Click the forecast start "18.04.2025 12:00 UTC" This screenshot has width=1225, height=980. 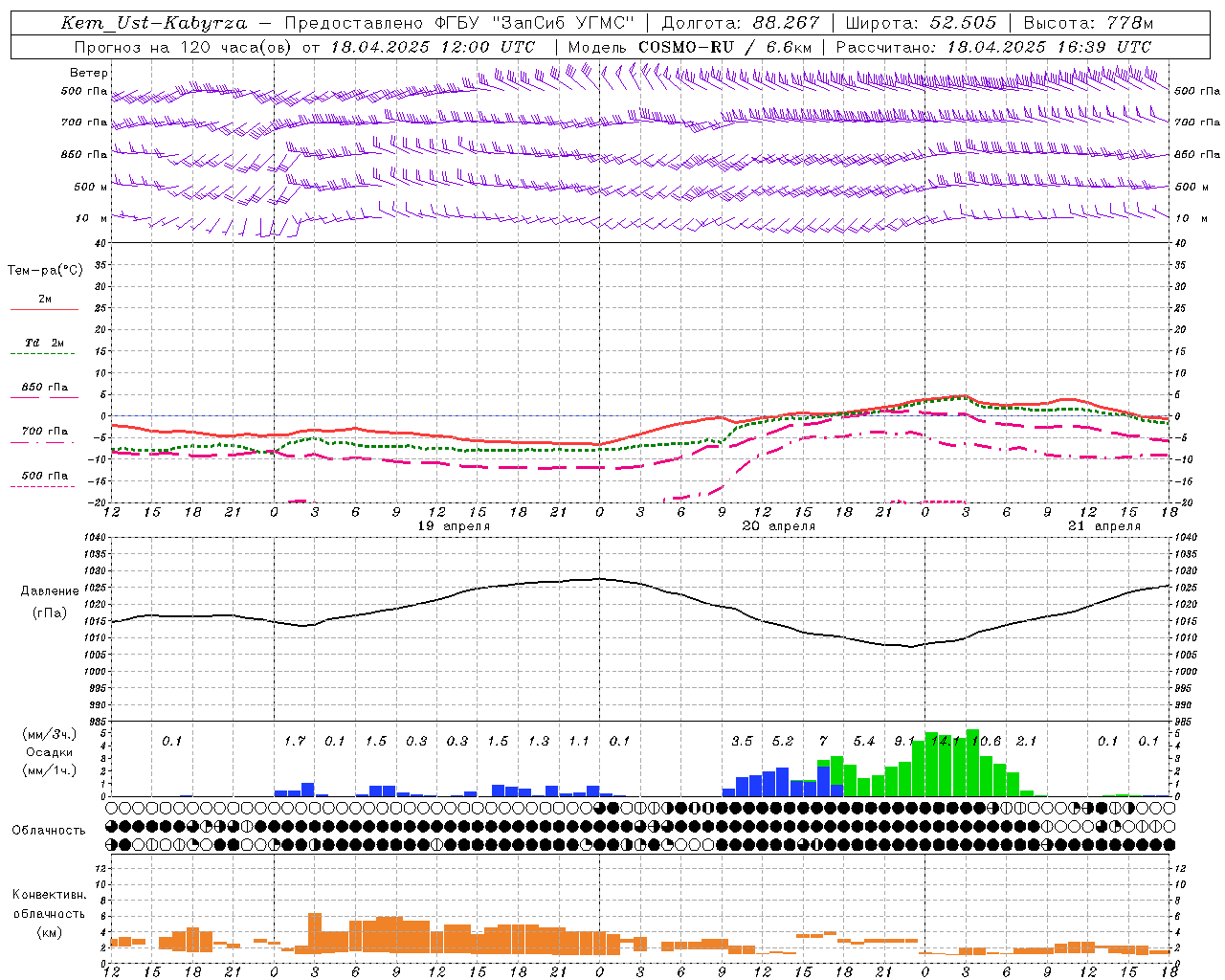pos(433,47)
